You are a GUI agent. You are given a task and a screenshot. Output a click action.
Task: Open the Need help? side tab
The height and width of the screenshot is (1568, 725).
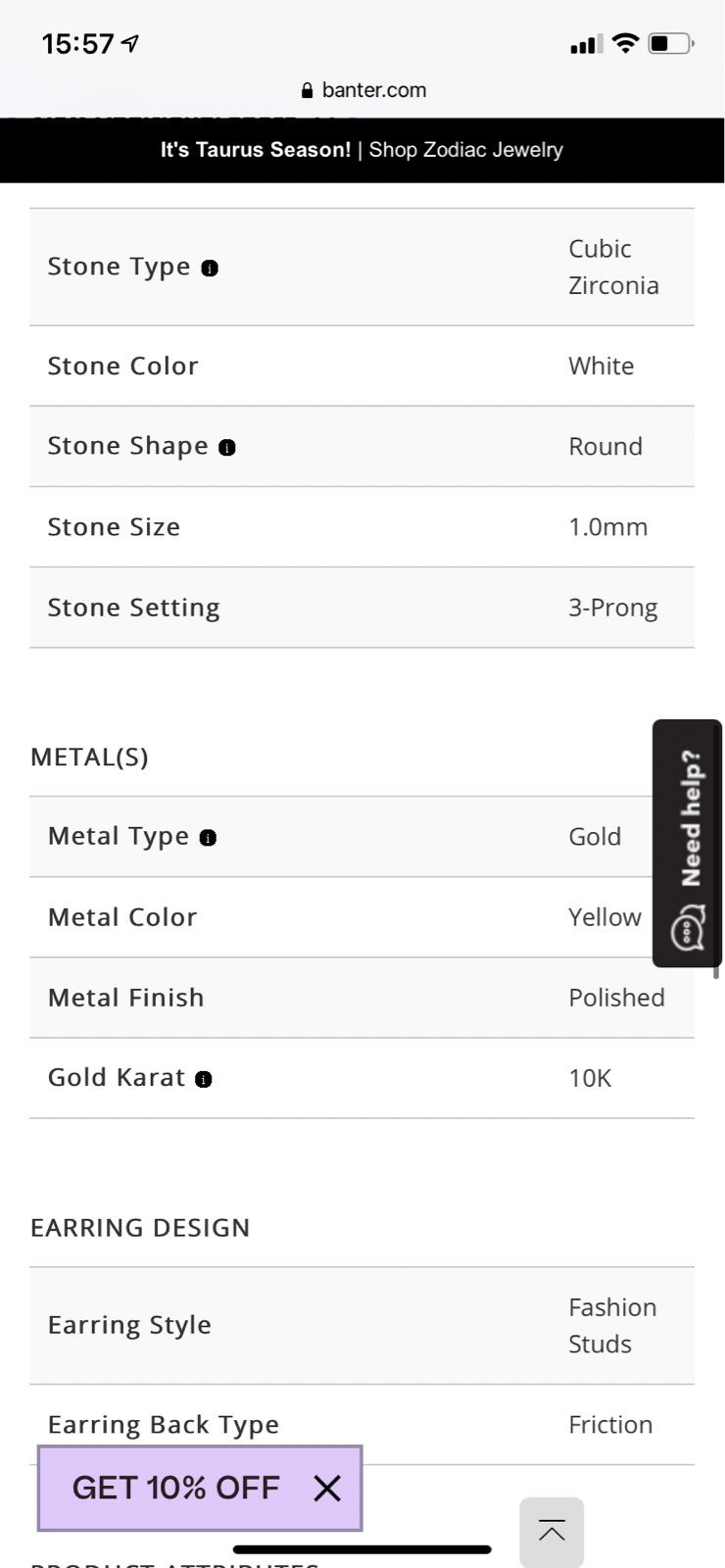point(688,843)
